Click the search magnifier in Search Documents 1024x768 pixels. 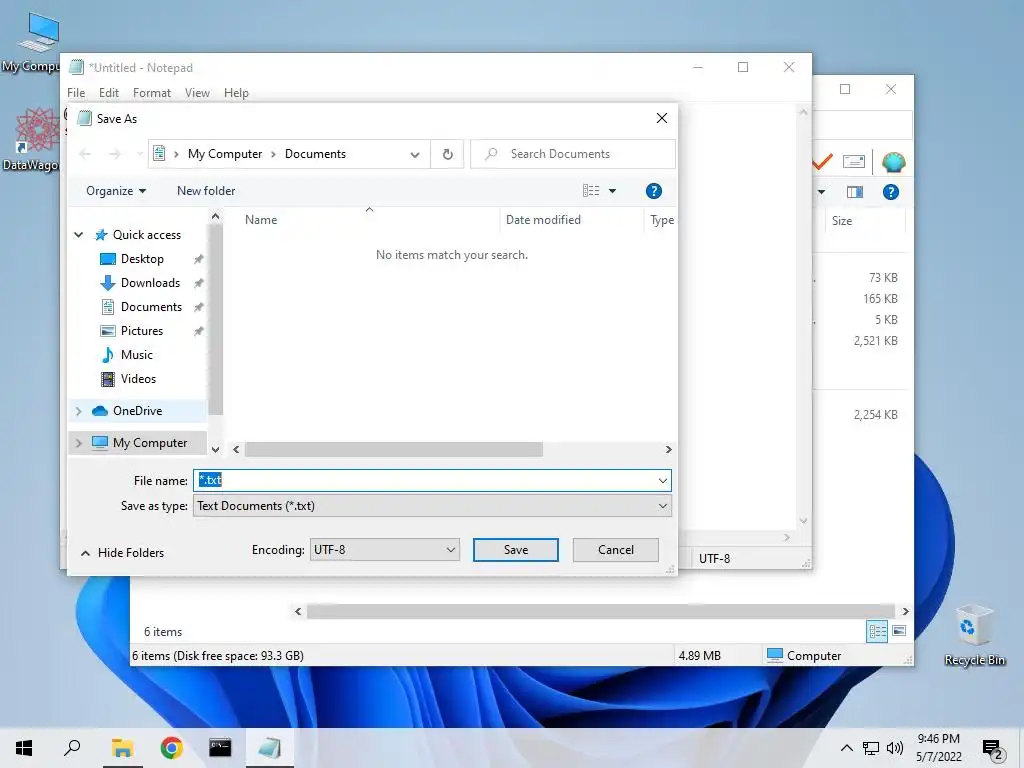point(491,153)
